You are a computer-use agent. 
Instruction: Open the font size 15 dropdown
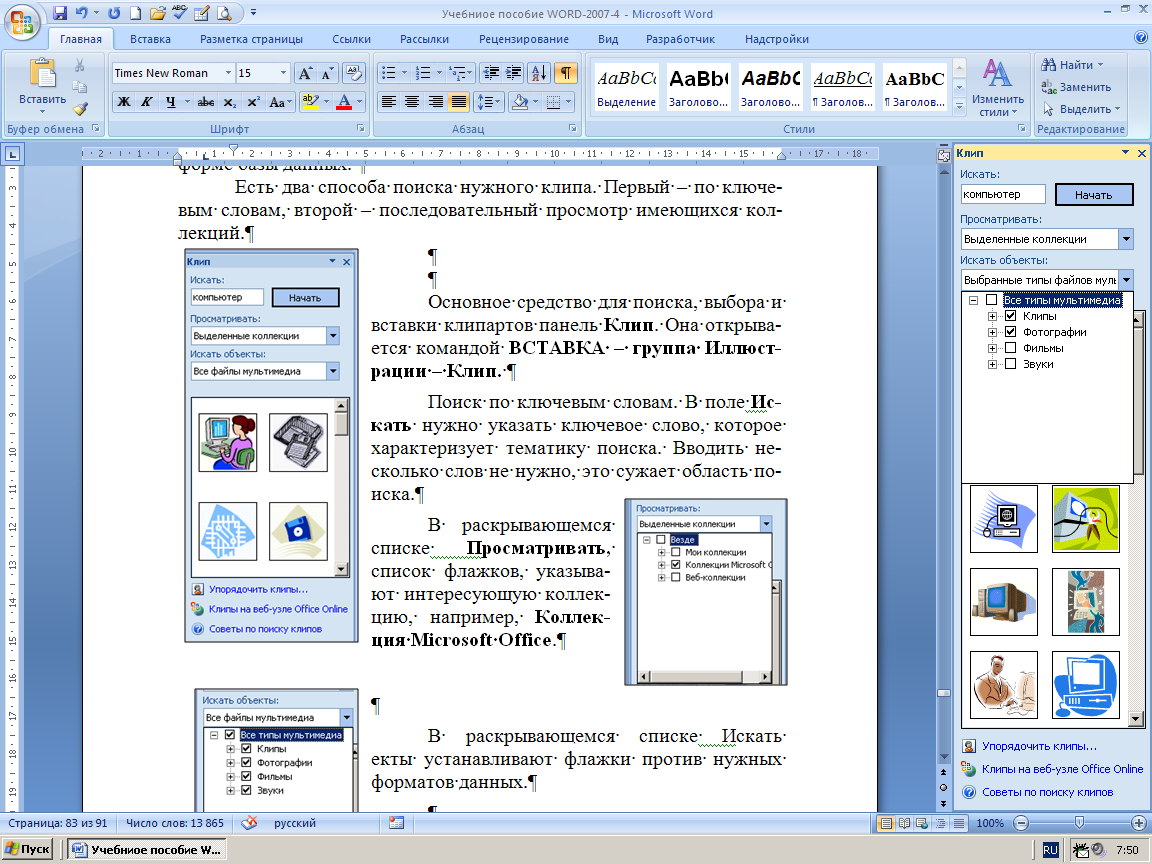(283, 73)
